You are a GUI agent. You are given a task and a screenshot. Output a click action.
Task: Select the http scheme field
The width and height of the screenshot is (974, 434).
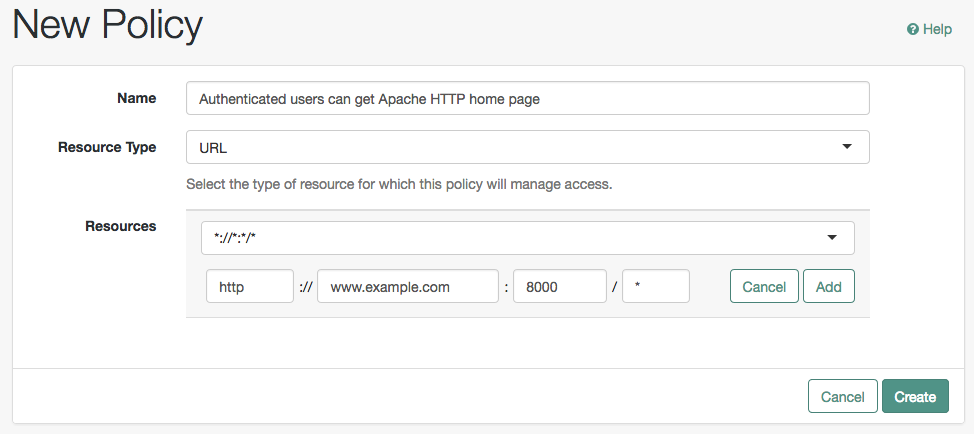(250, 286)
